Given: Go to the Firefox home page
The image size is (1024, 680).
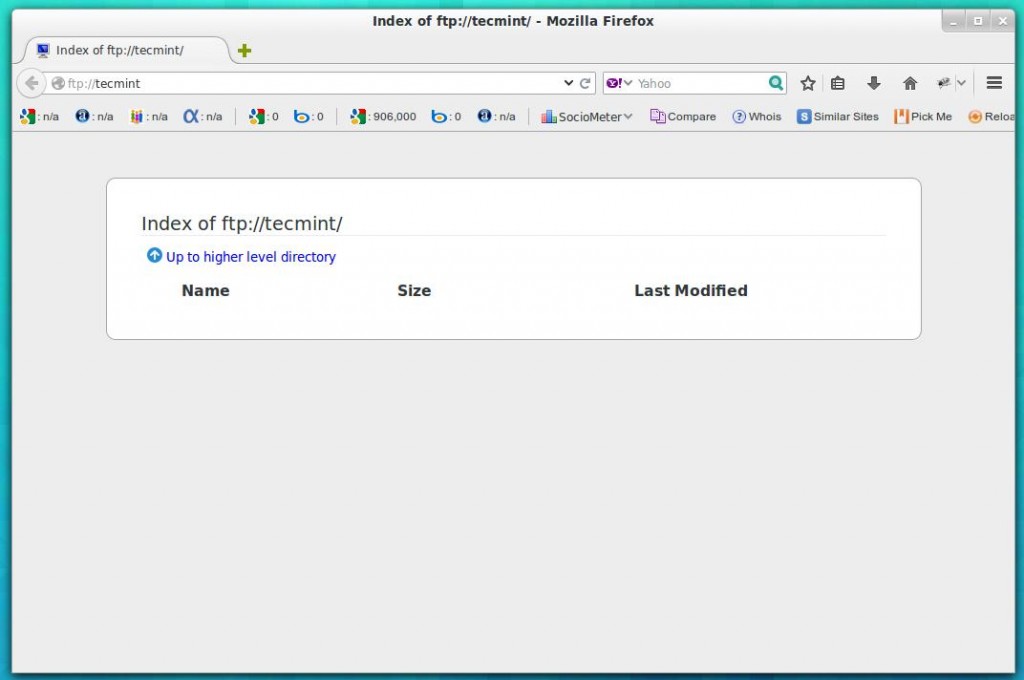Looking at the screenshot, I should point(910,83).
